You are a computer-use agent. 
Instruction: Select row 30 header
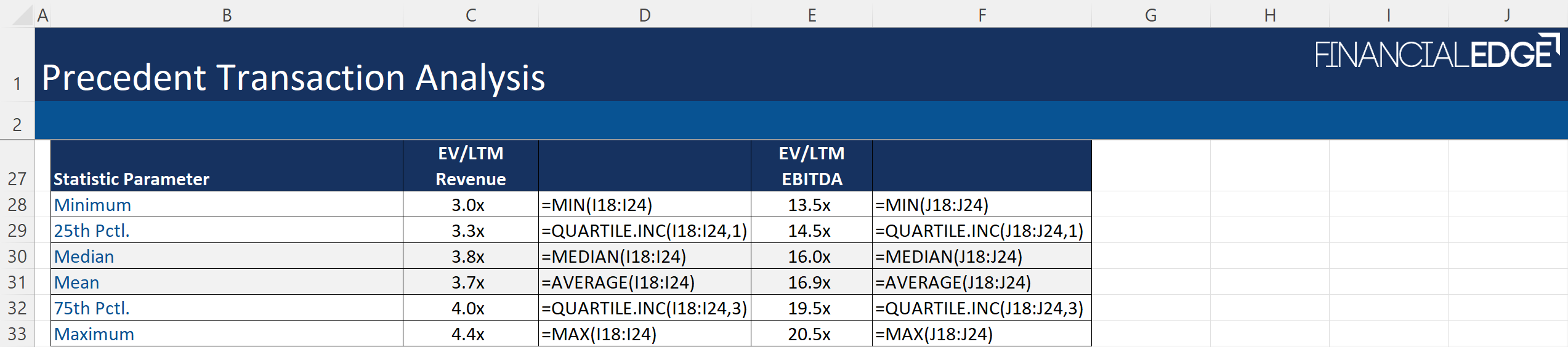pyautogui.click(x=17, y=256)
